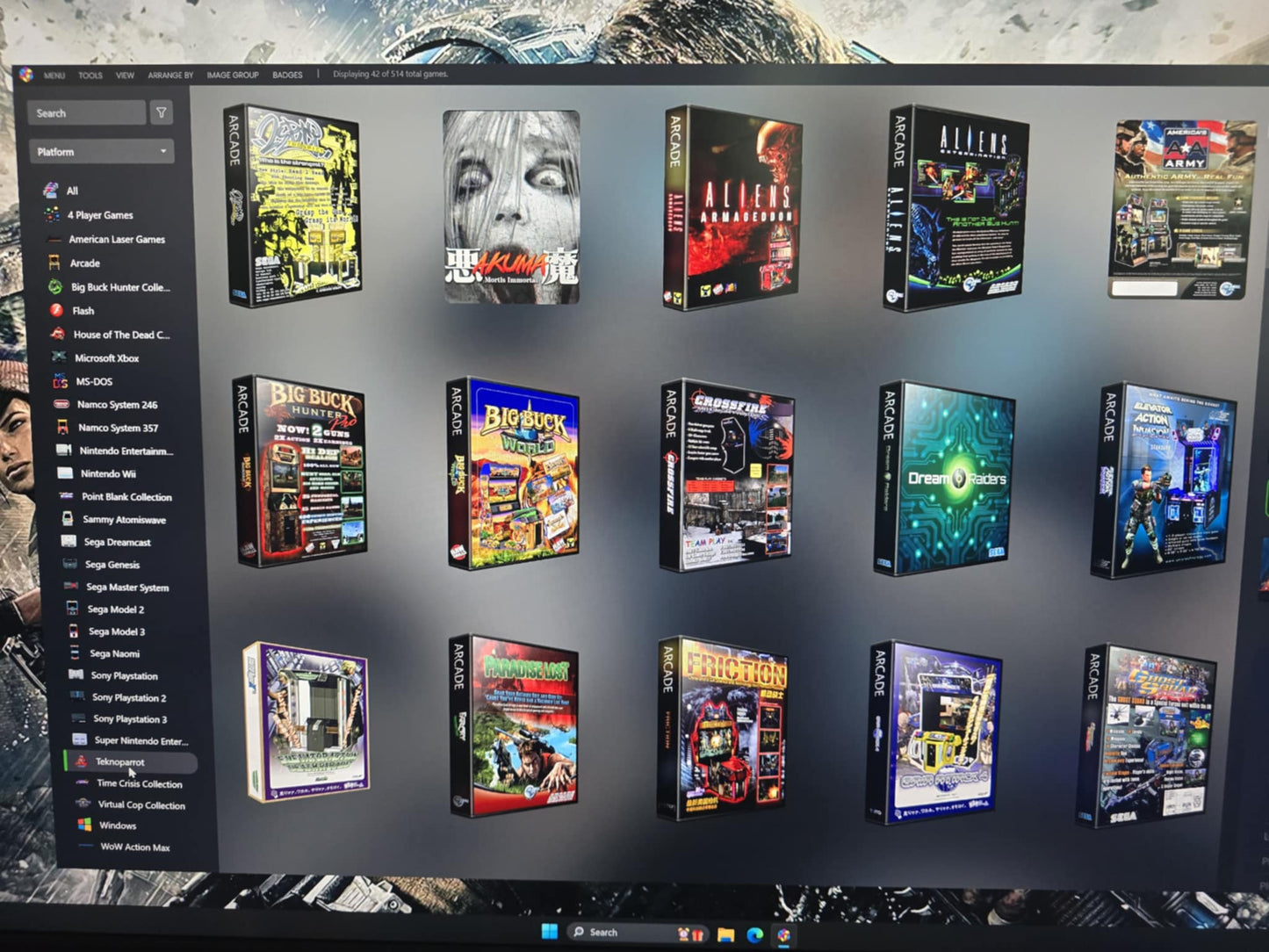Select the Aliens Armageddon box art
Screen dimensions: 1269x952
(732, 209)
